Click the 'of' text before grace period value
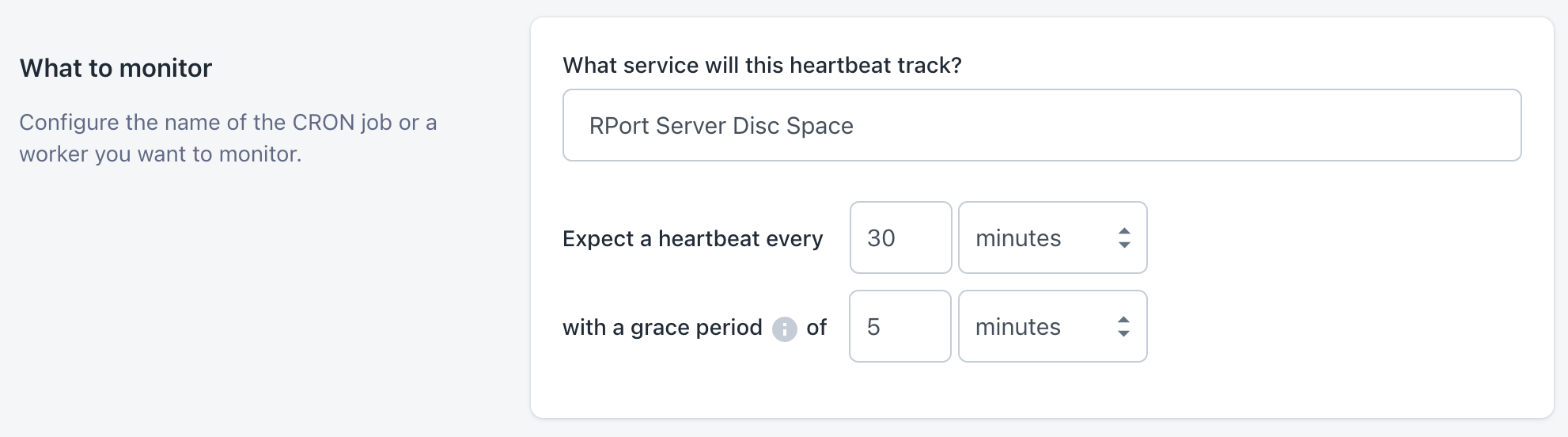 click(x=816, y=327)
